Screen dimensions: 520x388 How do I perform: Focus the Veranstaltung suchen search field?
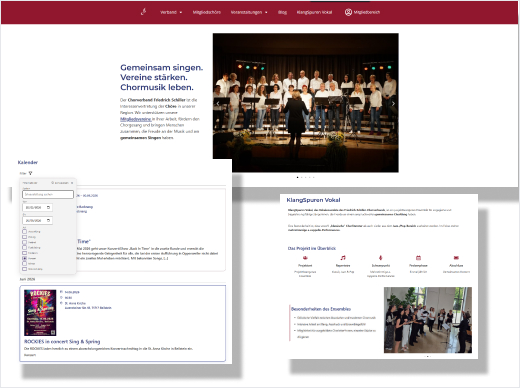(x=48, y=194)
